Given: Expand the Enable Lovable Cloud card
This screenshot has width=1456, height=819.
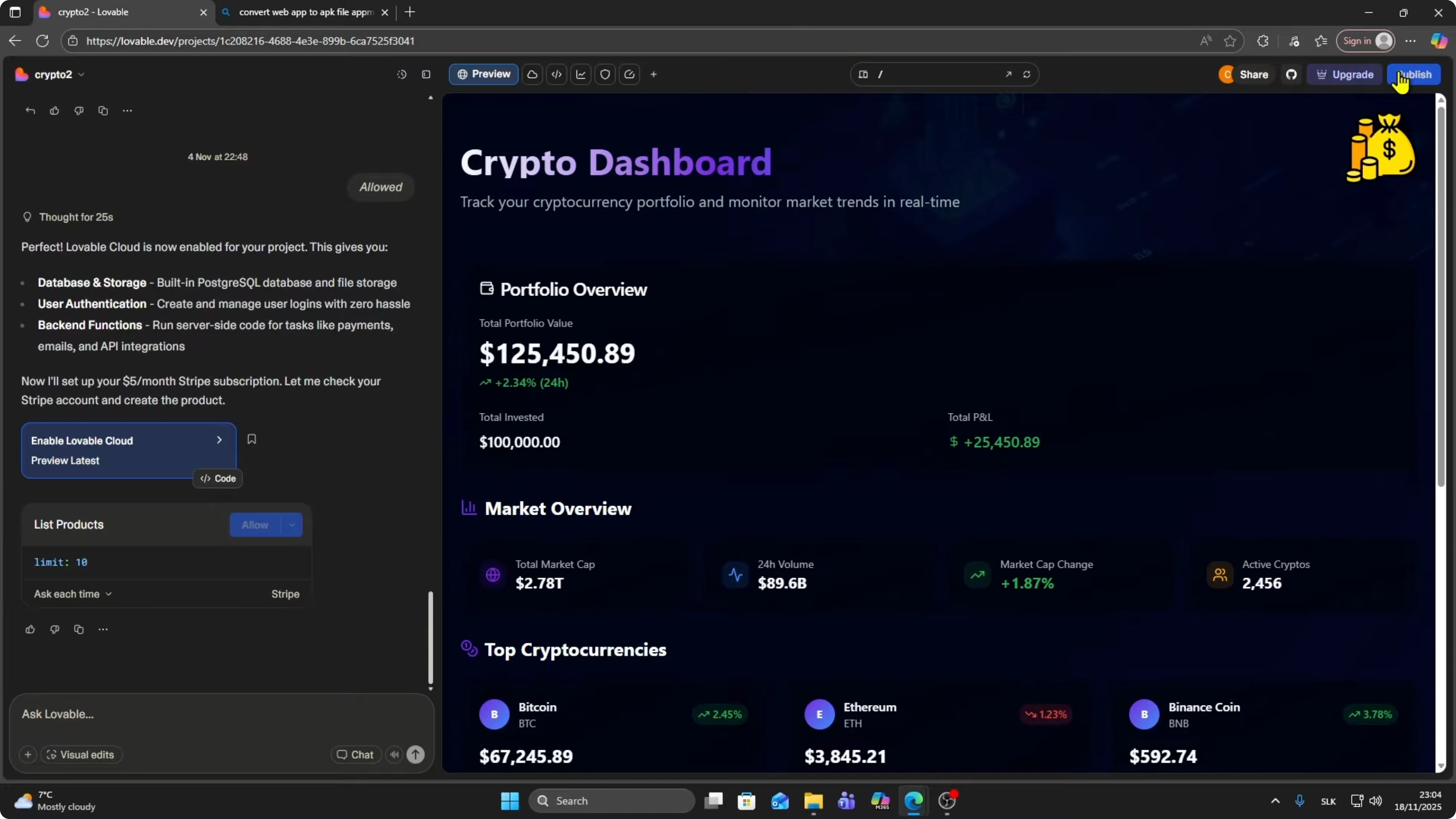Looking at the screenshot, I should (x=219, y=440).
